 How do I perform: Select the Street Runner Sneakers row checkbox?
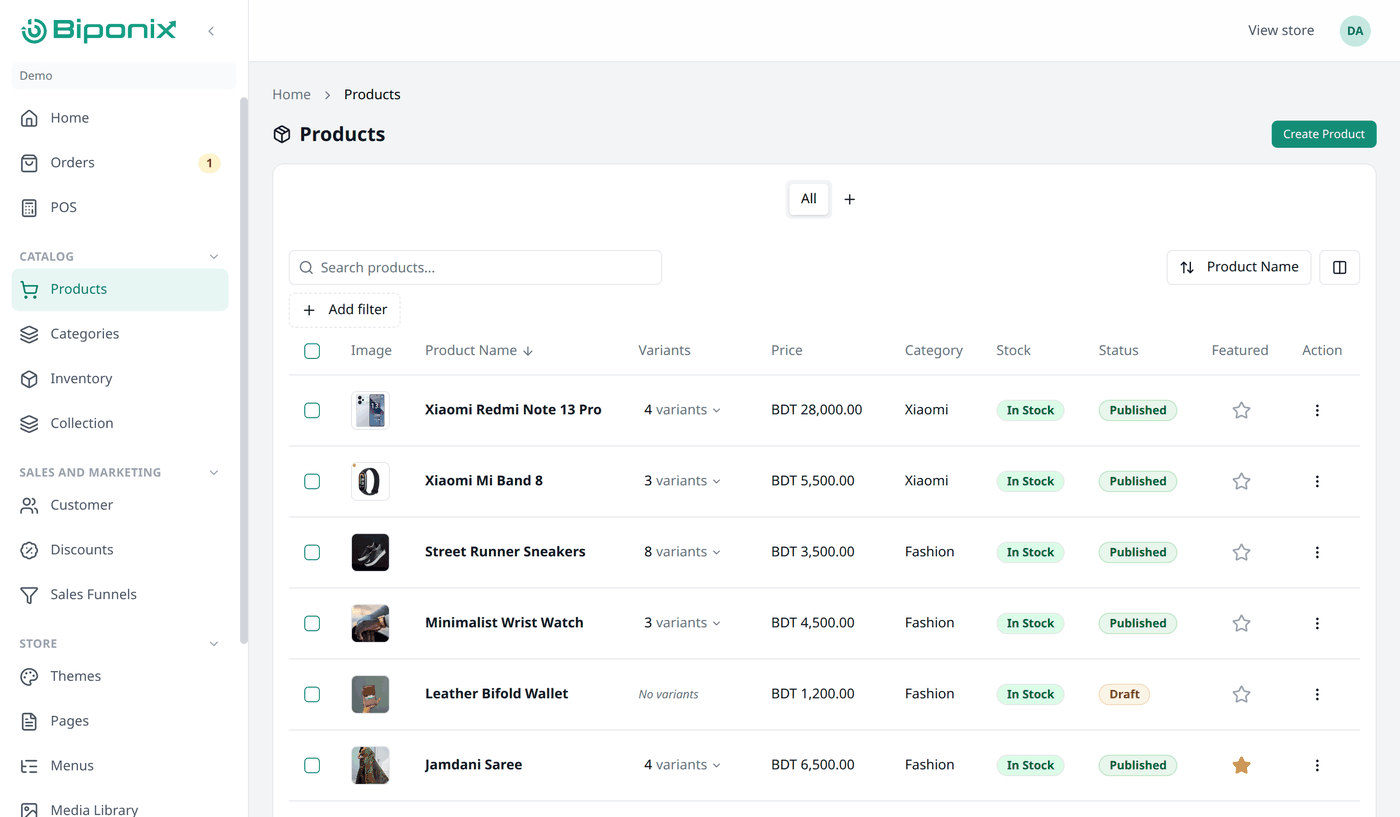click(312, 552)
